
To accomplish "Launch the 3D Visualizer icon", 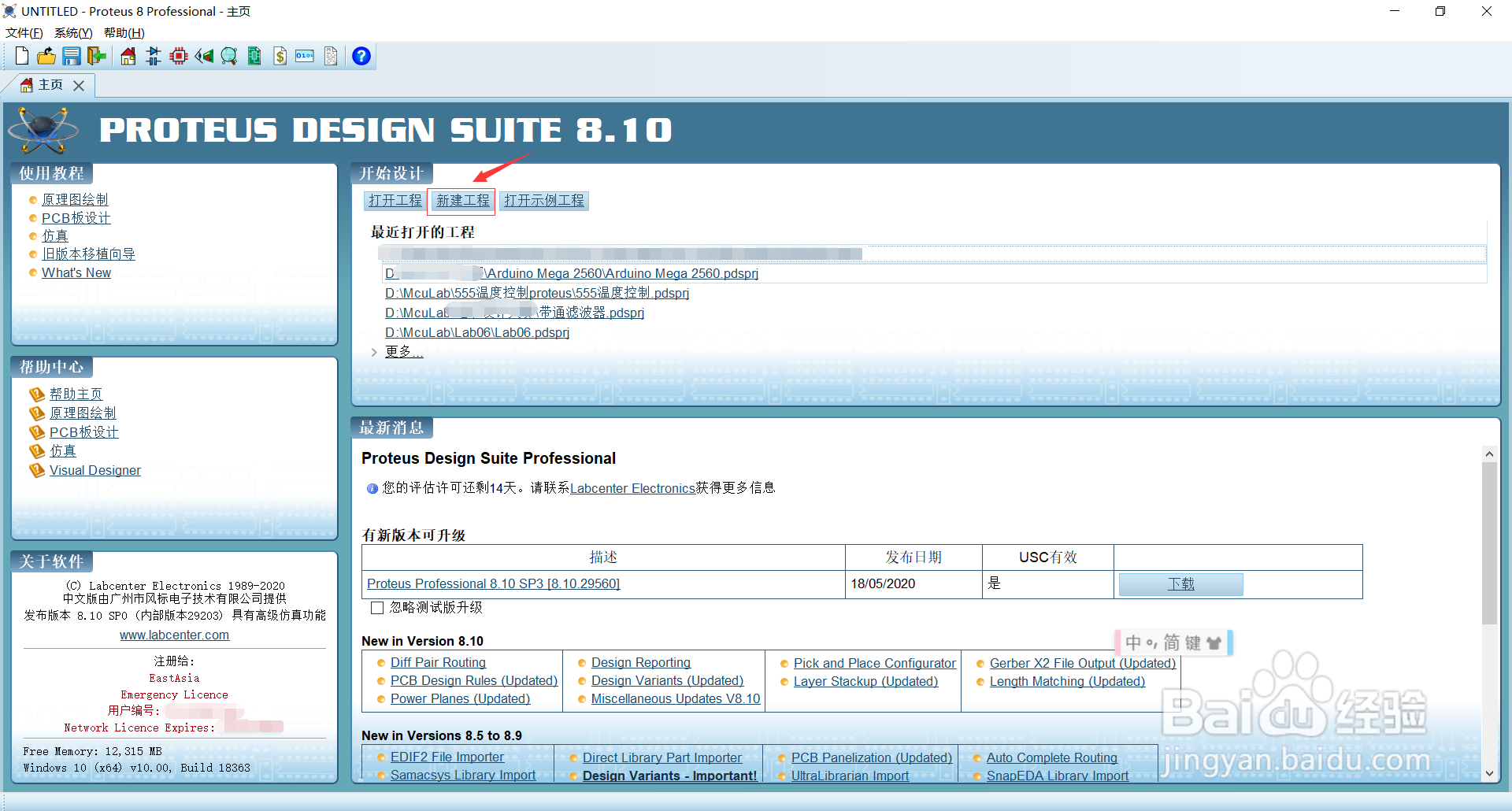I will 205,56.
